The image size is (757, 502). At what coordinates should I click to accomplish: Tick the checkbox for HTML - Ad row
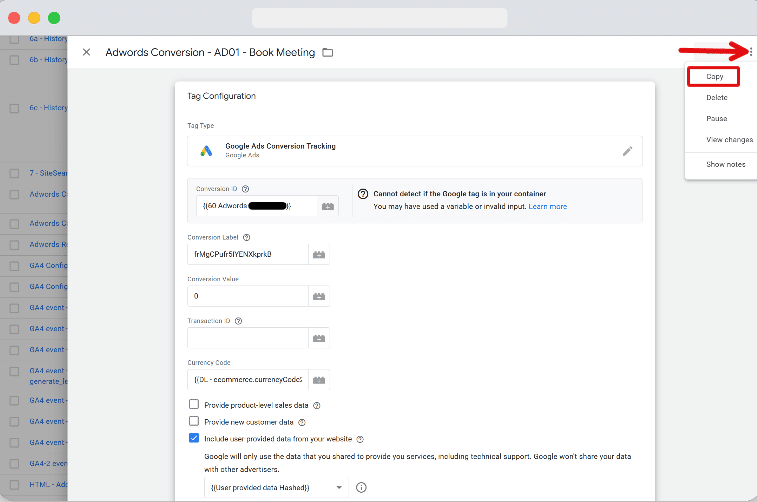click(14, 485)
